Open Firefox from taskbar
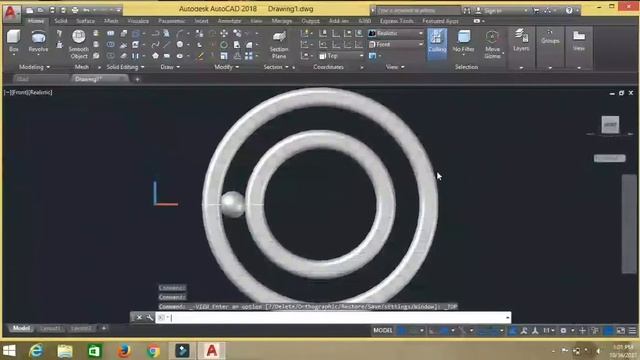 click(x=124, y=351)
